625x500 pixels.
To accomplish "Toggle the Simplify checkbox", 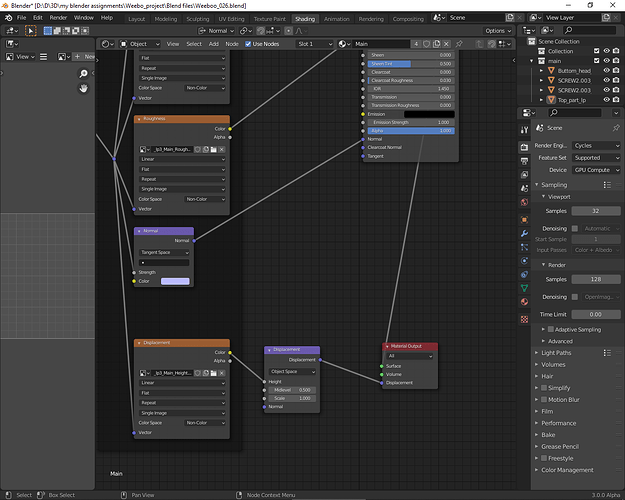I will pos(544,388).
